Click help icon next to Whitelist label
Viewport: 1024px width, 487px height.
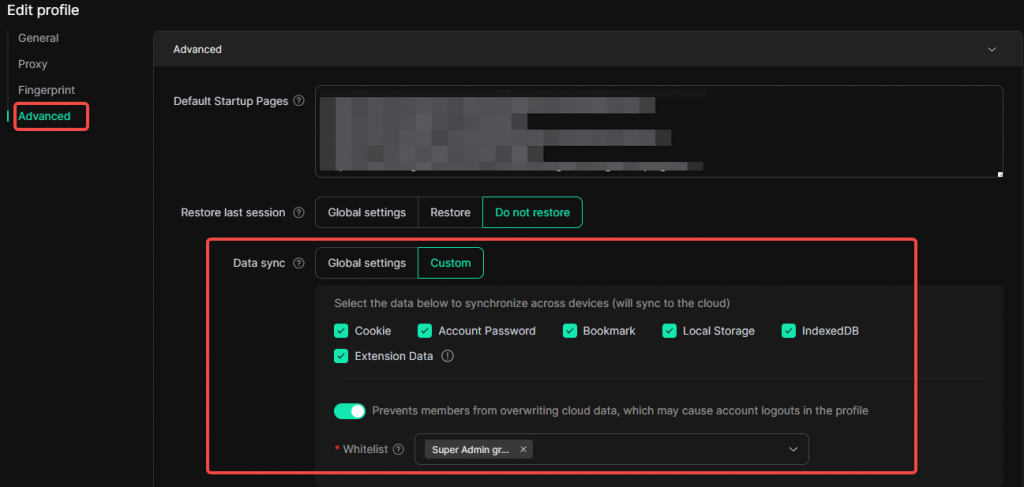tap(399, 450)
